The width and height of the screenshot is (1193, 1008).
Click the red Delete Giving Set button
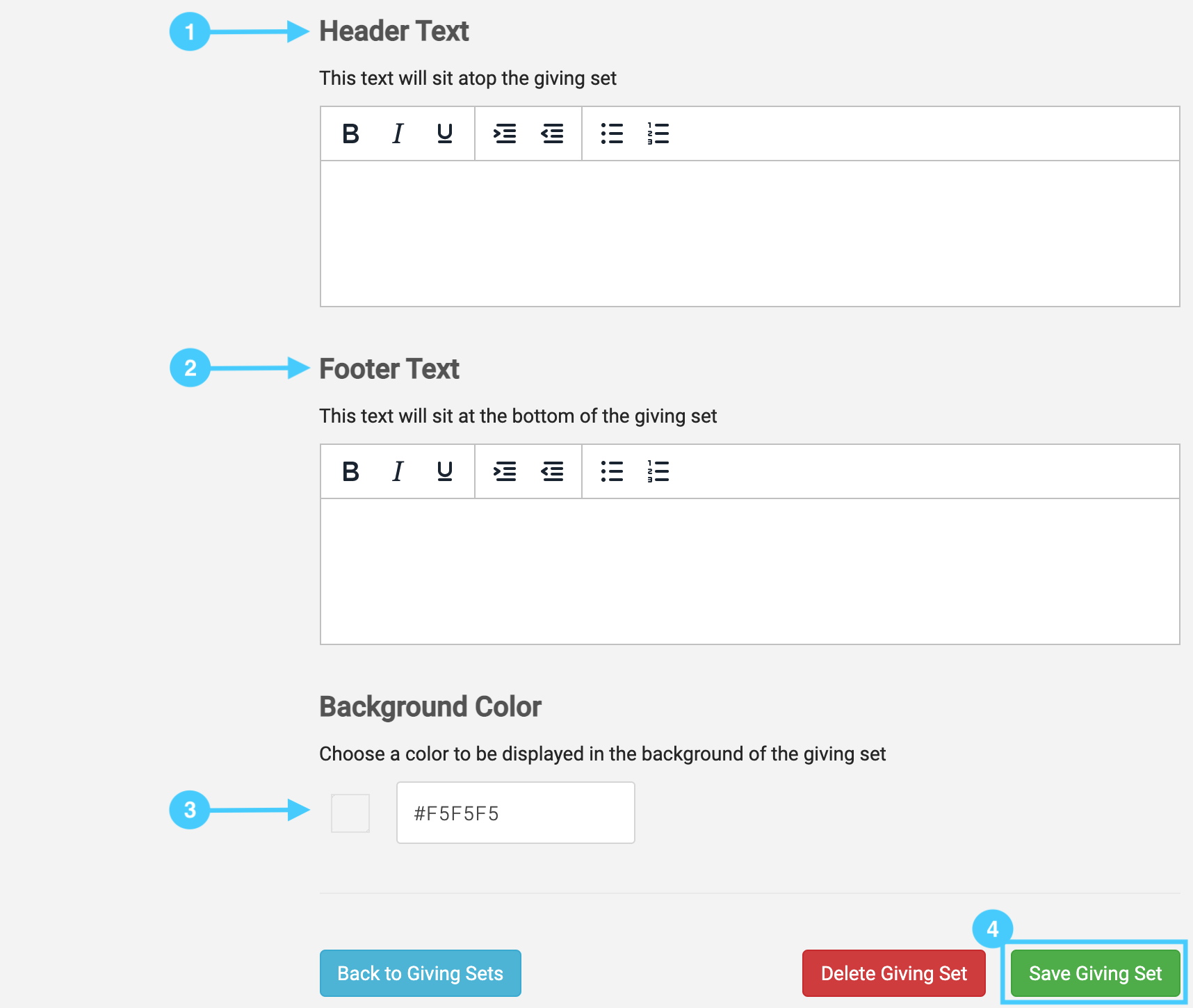pos(893,973)
